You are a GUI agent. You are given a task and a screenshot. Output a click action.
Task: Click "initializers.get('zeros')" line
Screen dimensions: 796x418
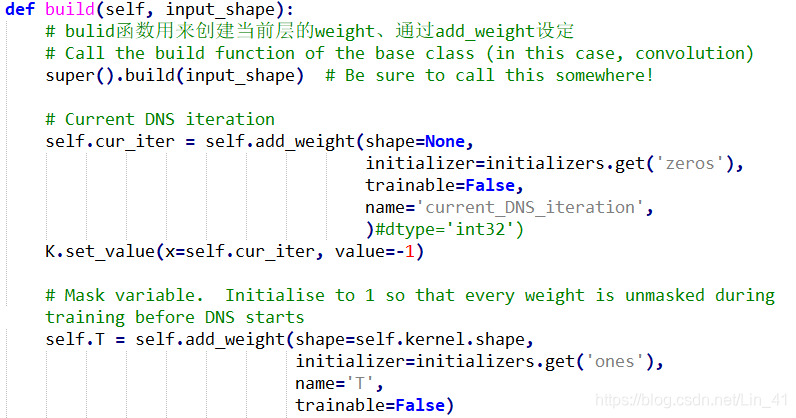click(554, 164)
